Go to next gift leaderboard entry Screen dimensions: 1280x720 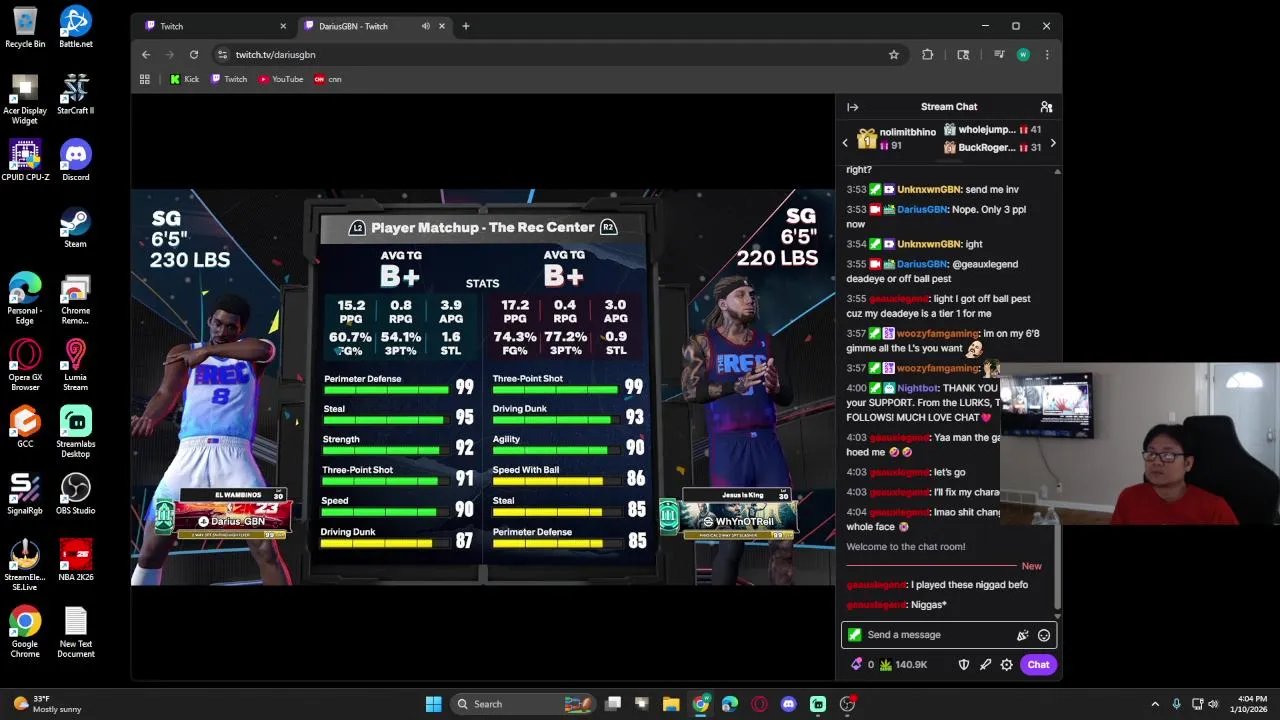pos(1053,143)
